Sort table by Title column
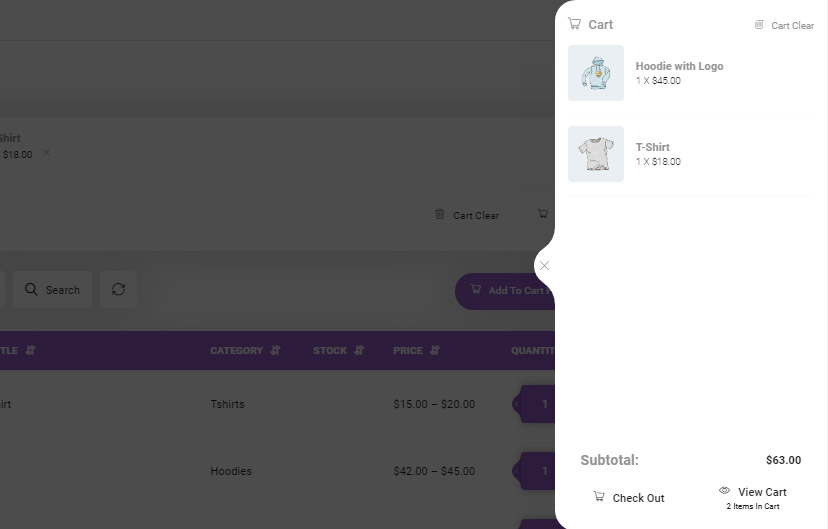Screen dimensions: 828x529 18,351
